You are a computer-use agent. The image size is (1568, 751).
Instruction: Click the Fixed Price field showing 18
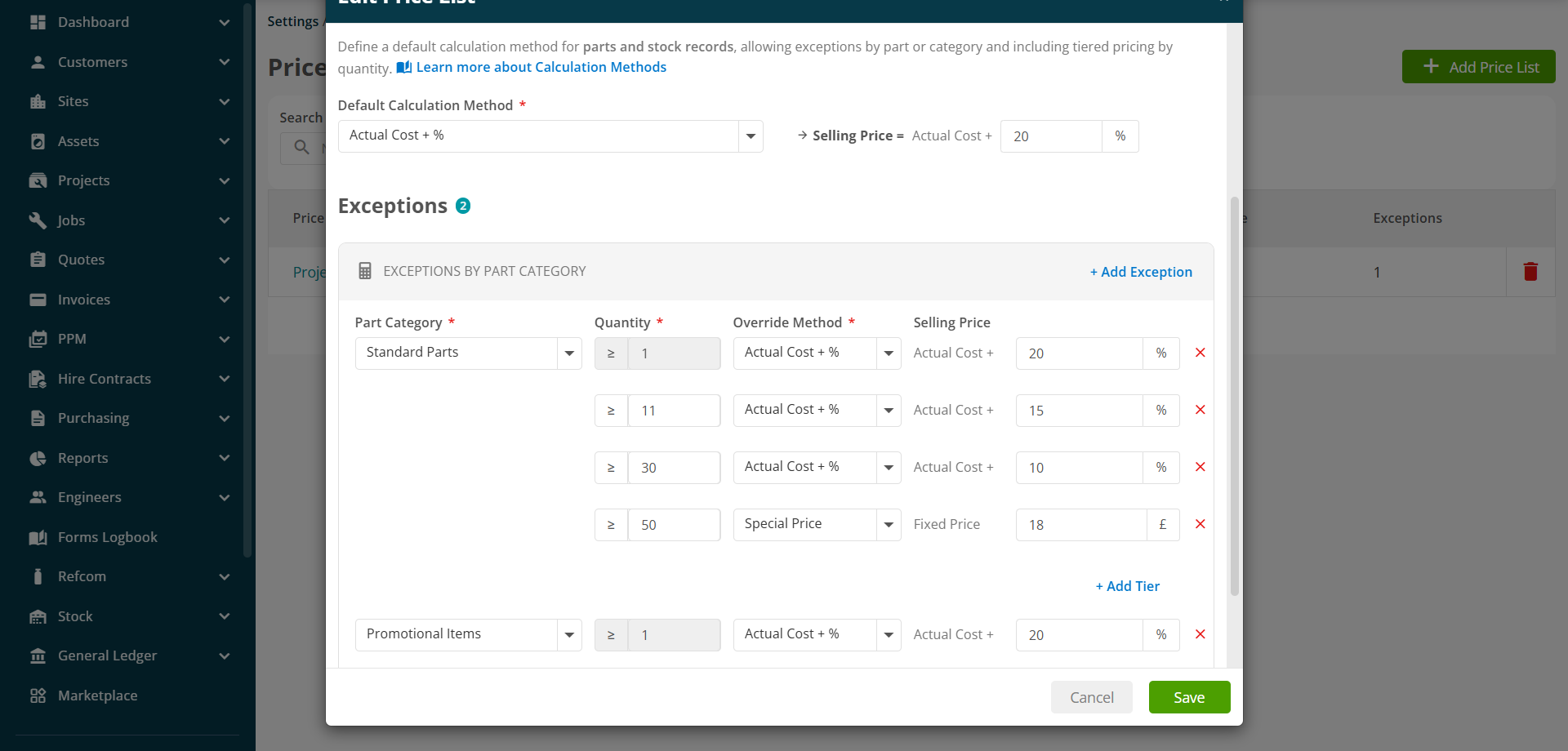tap(1081, 525)
